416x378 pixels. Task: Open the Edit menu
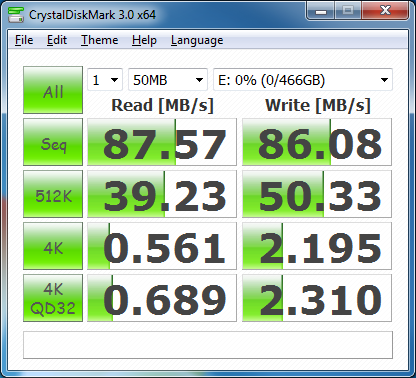[x=57, y=40]
